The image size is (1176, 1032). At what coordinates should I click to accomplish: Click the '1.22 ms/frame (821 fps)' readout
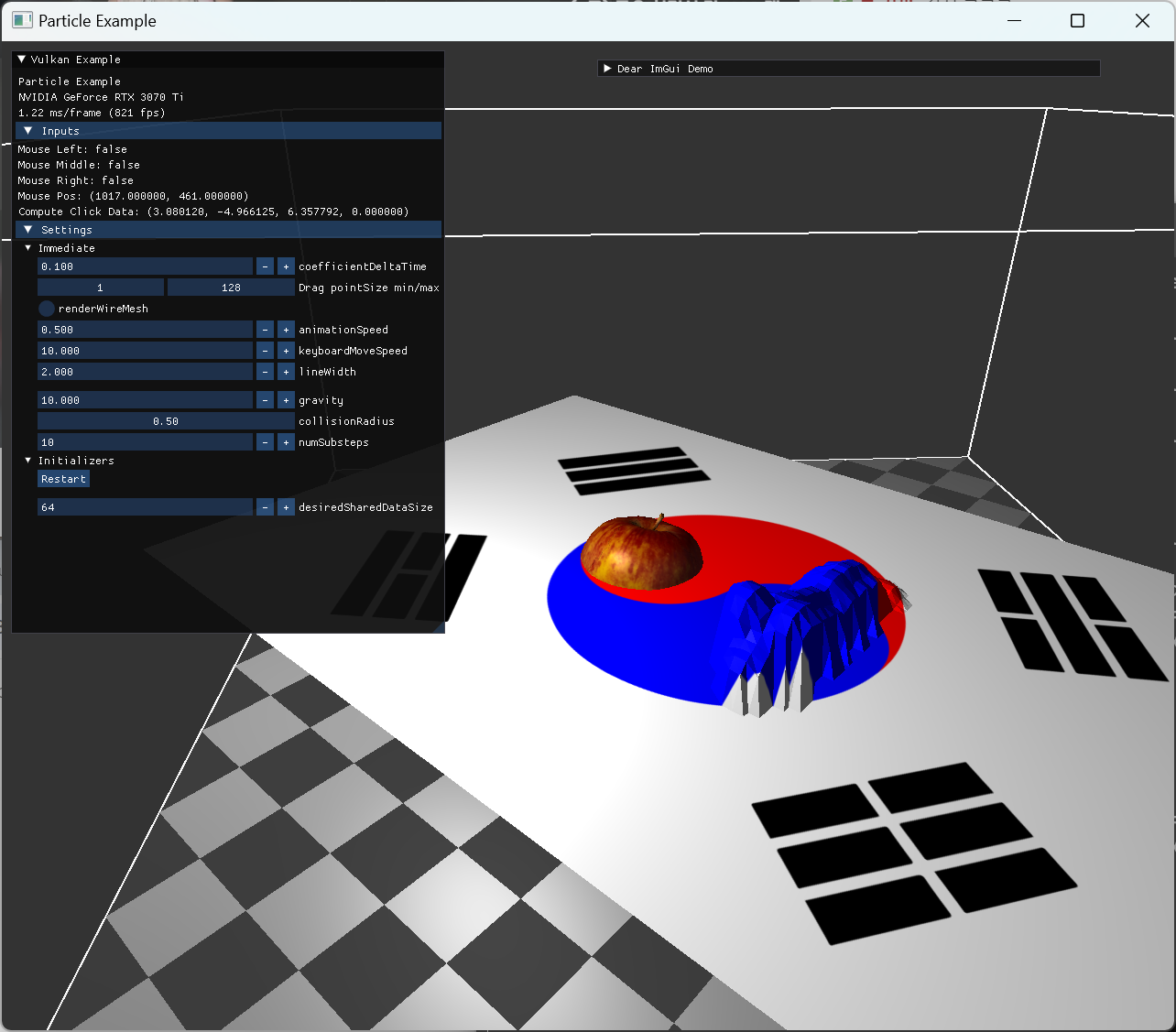pyautogui.click(x=92, y=113)
